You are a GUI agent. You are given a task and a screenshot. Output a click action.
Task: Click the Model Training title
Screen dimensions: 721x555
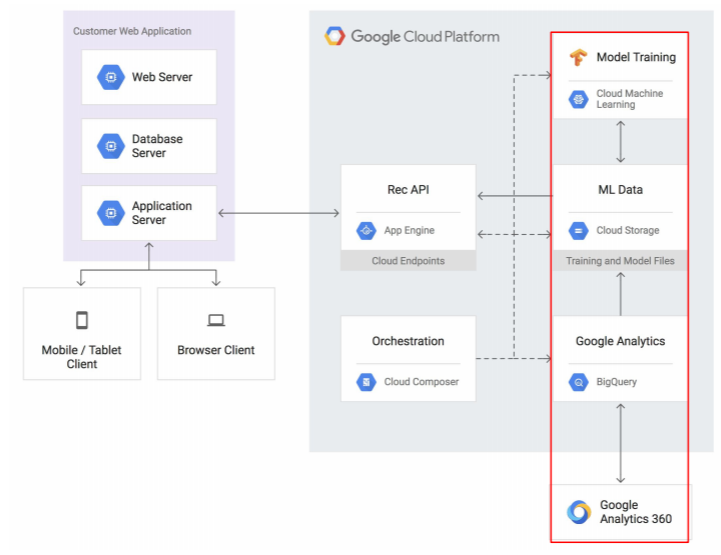pyautogui.click(x=636, y=57)
